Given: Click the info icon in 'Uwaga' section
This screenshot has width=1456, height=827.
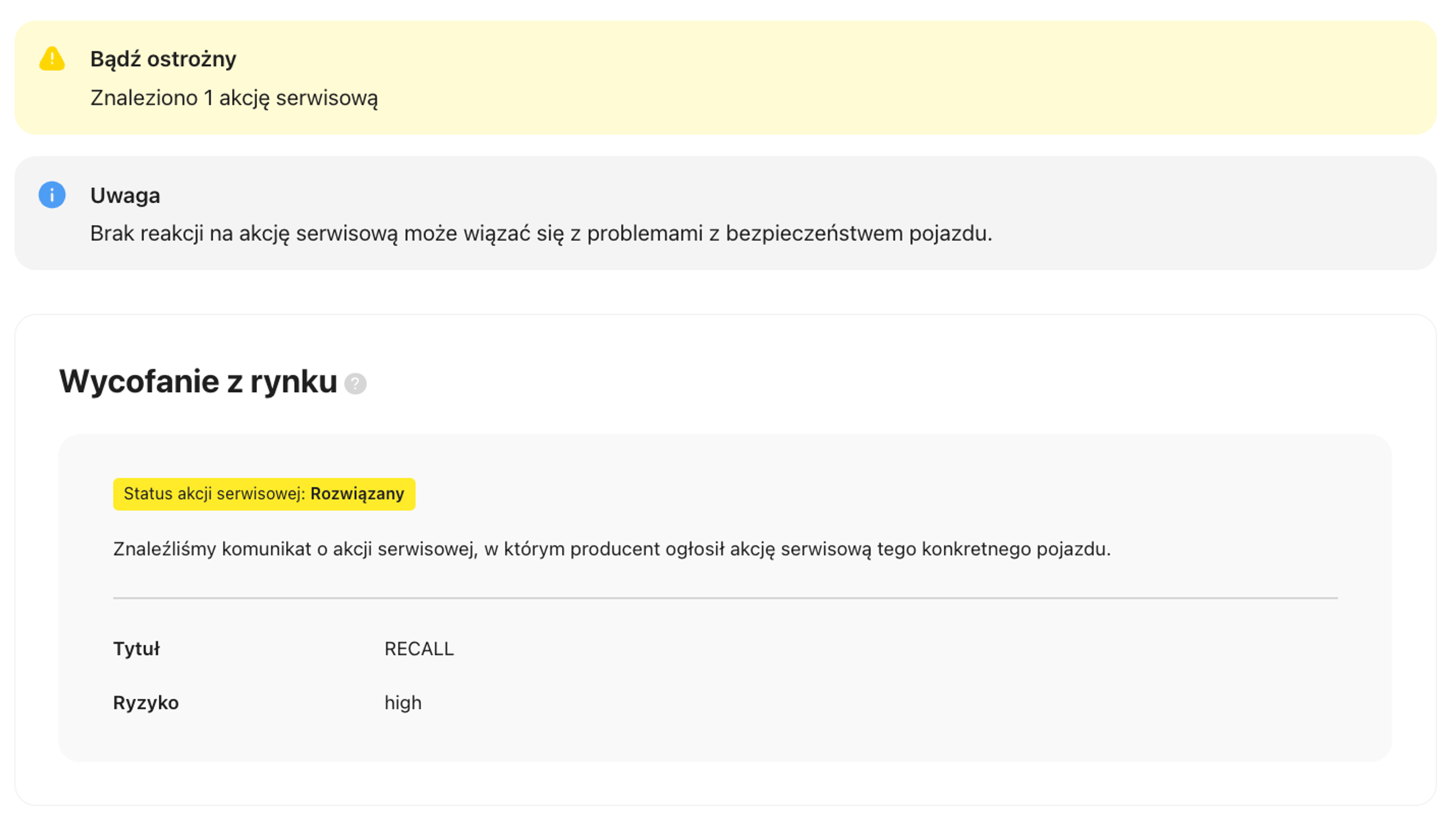Looking at the screenshot, I should [x=51, y=194].
